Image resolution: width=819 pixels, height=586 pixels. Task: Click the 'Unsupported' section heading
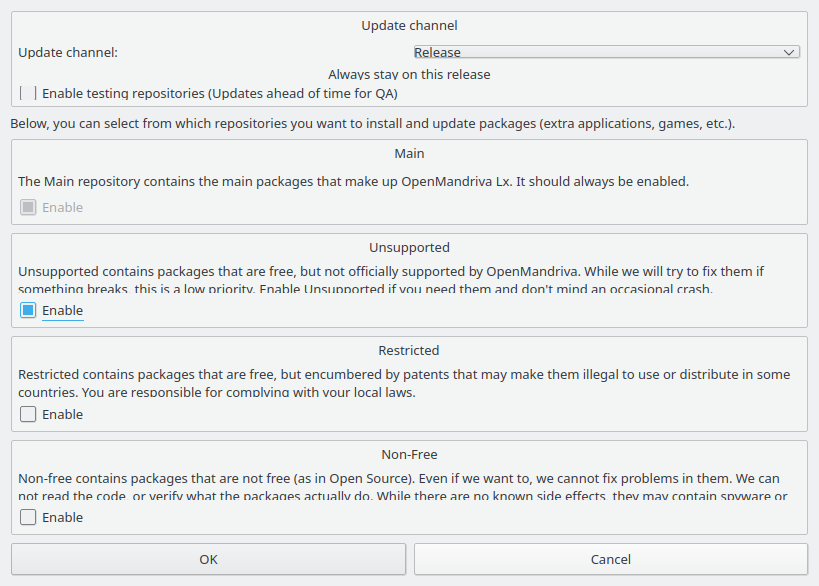coord(409,248)
